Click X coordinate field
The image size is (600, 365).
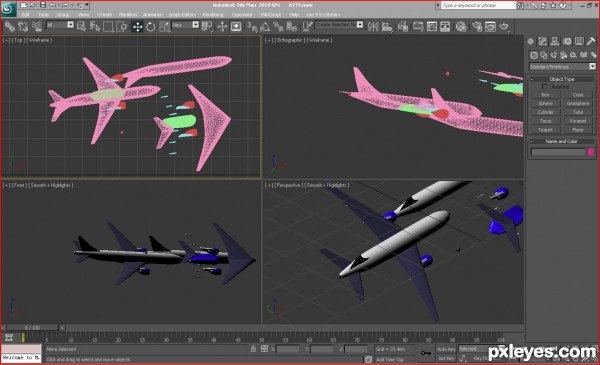pos(288,349)
